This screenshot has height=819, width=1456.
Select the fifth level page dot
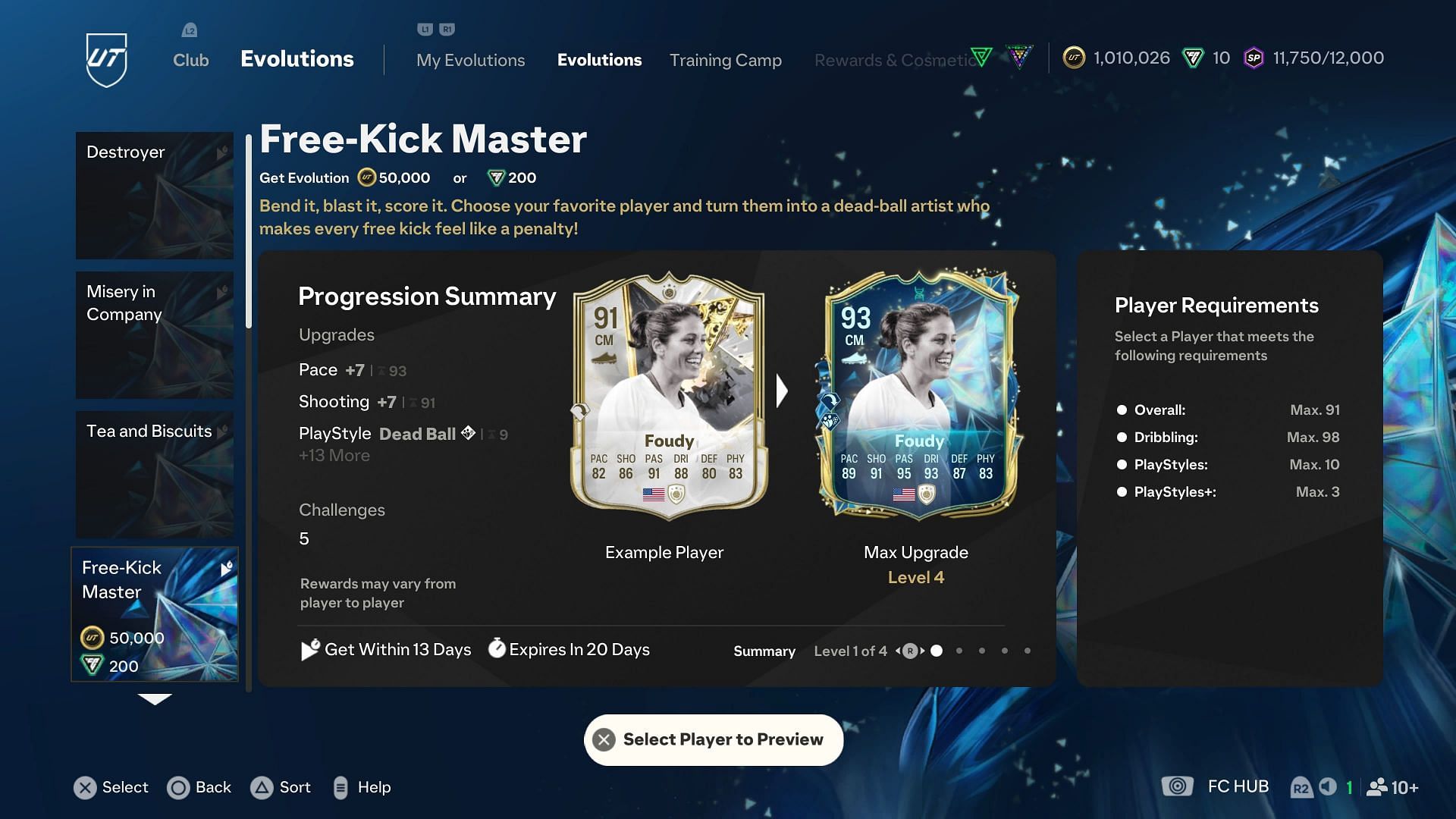[1028, 651]
